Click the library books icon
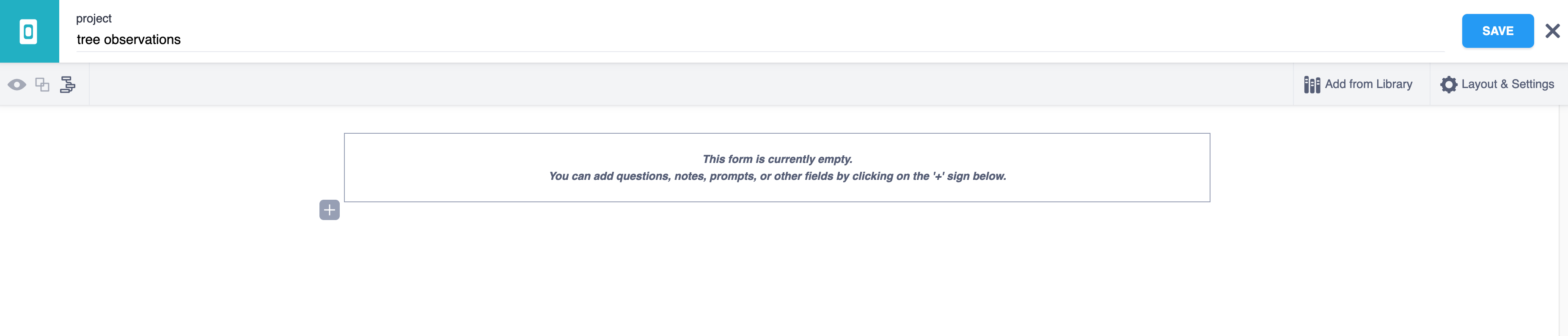 pos(1312,85)
